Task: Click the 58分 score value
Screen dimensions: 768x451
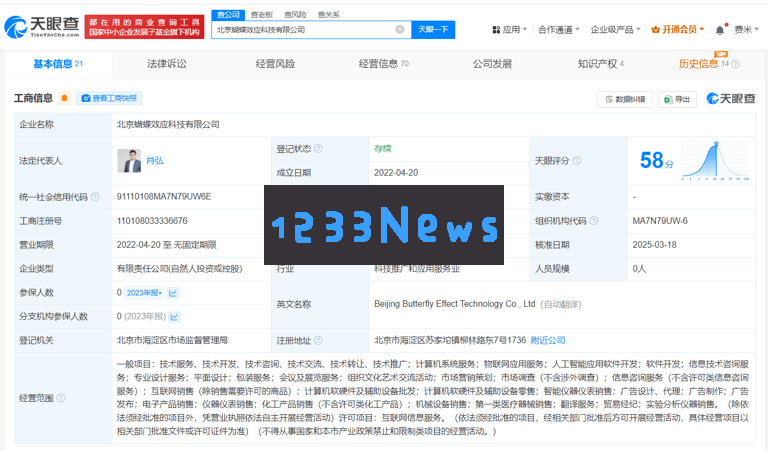Action: tap(656, 160)
